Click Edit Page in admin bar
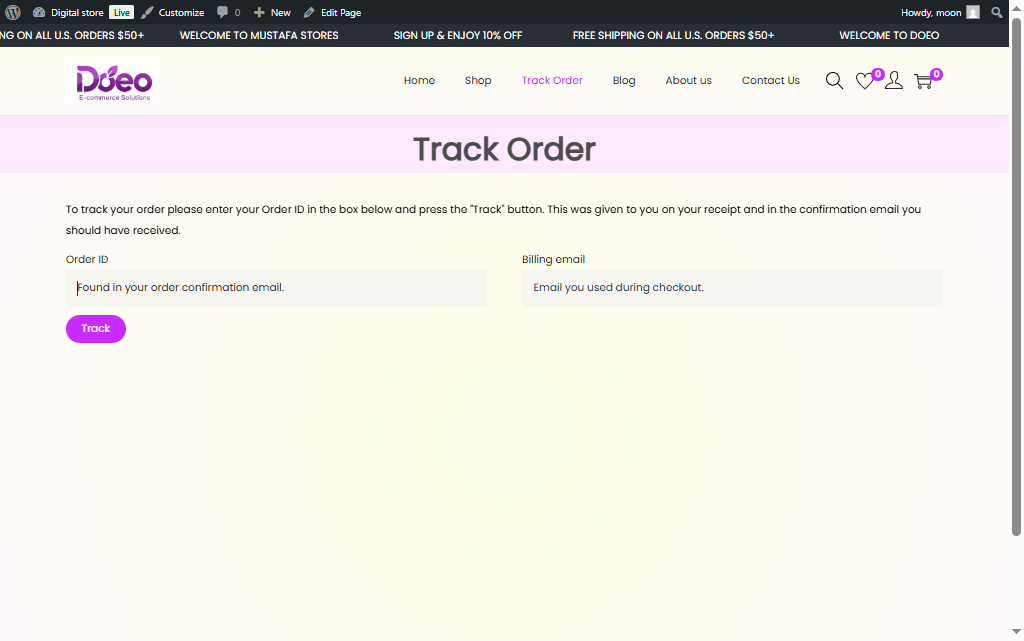The width and height of the screenshot is (1024, 641). pos(332,12)
